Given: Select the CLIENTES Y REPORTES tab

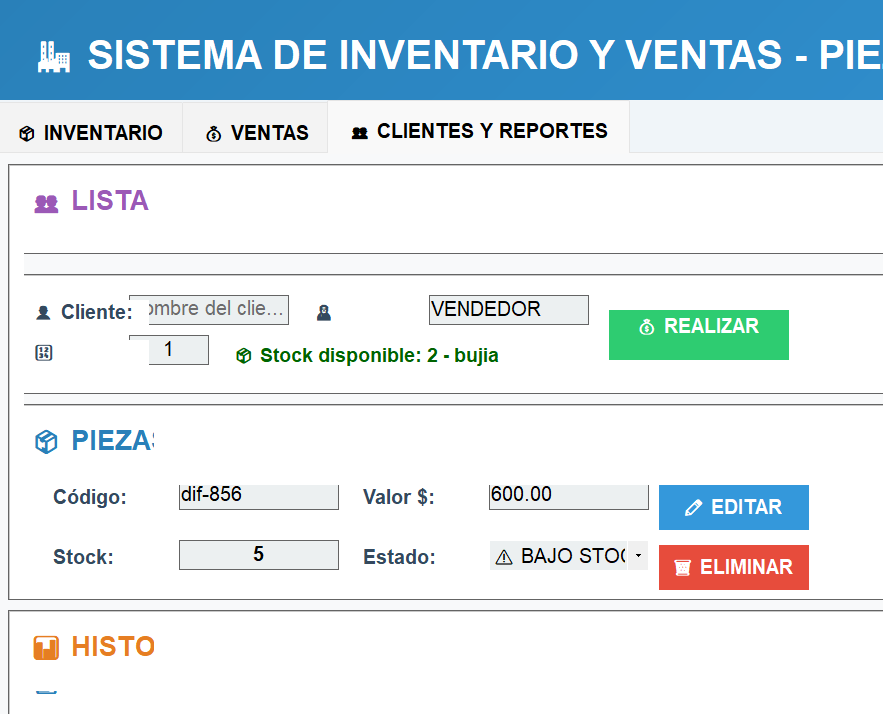Looking at the screenshot, I should (479, 131).
